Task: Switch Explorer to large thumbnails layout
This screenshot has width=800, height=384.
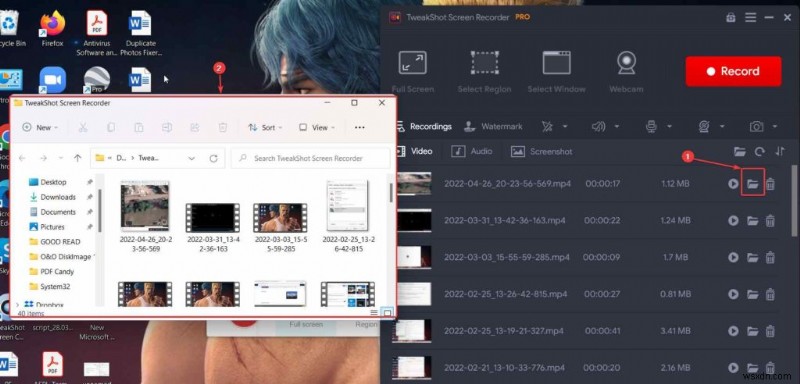Action: pos(387,313)
